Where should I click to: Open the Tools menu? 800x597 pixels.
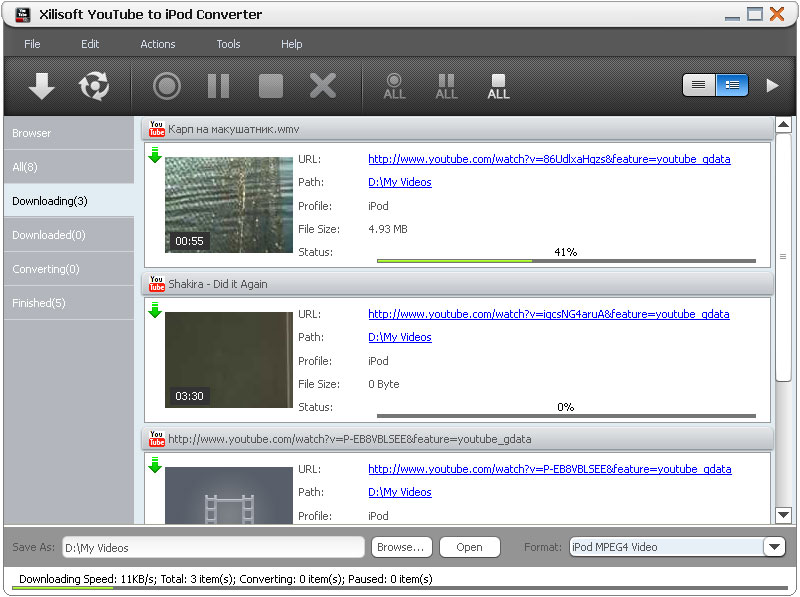pyautogui.click(x=228, y=44)
